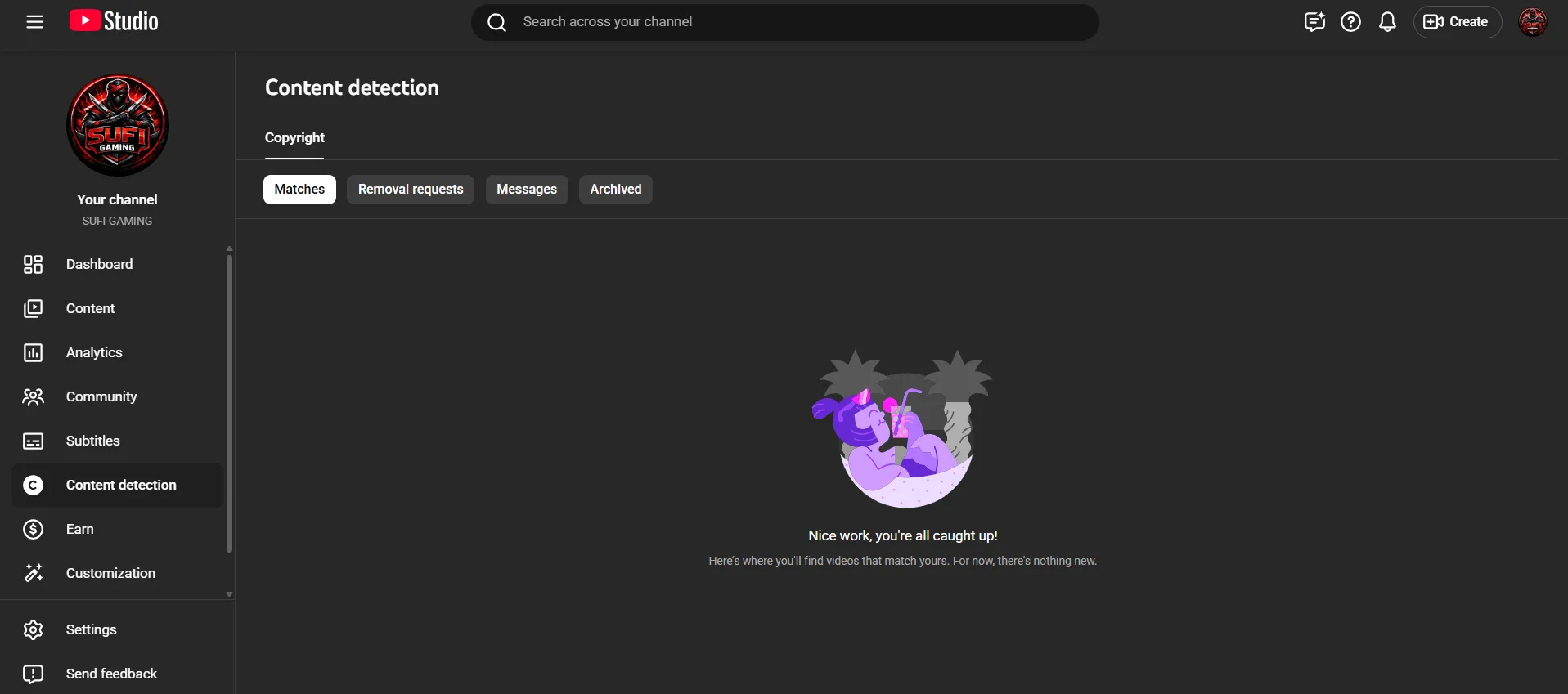The height and width of the screenshot is (694, 1568).
Task: Click the sidebar scroll up arrow
Action: coord(229,248)
